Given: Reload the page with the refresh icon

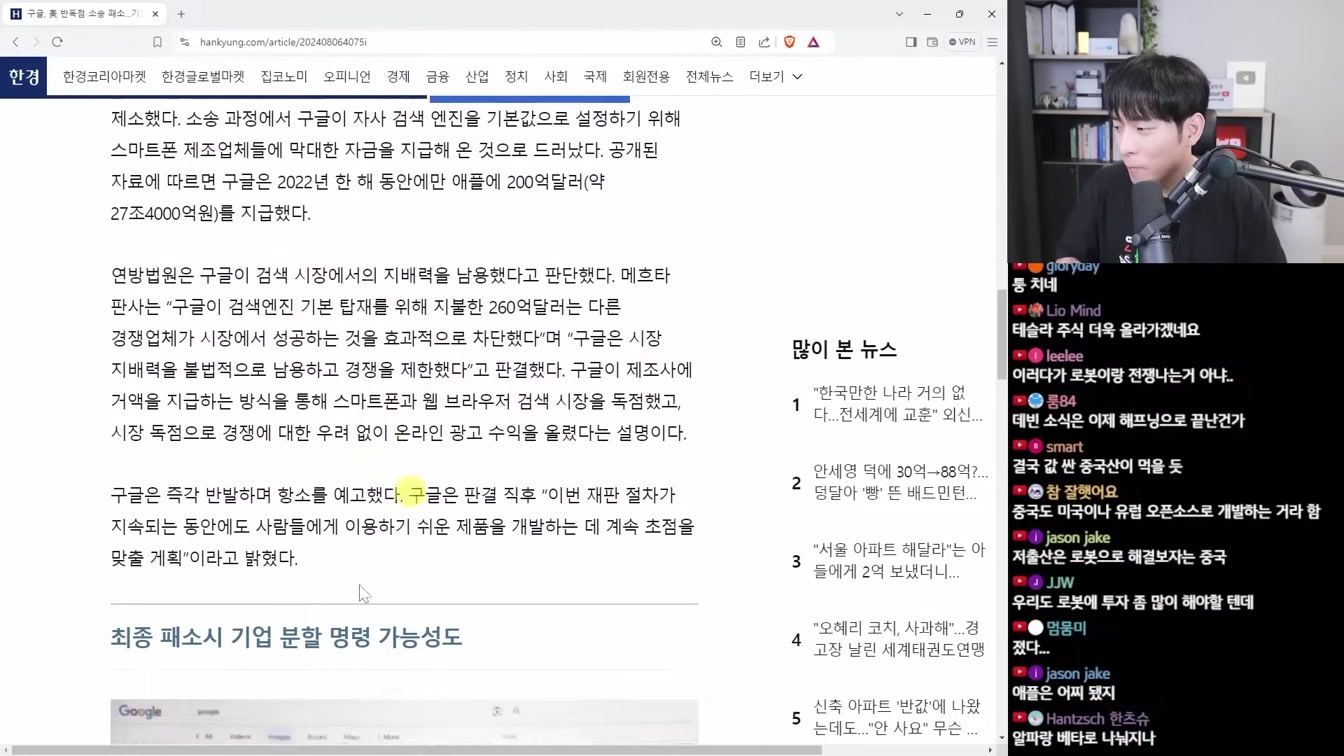Looking at the screenshot, I should pos(57,42).
